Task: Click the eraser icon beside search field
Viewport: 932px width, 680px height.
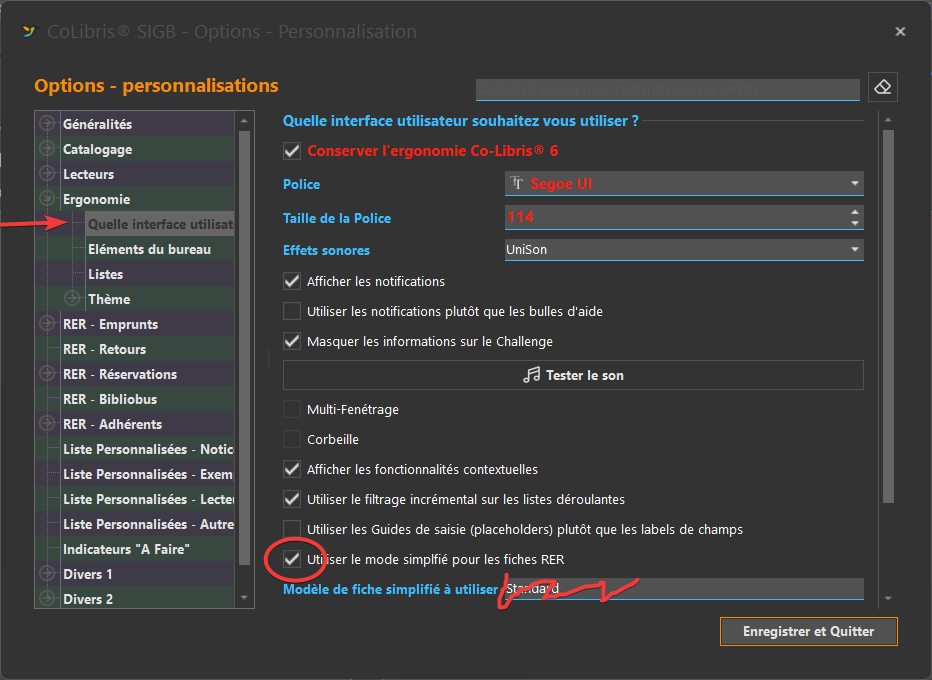Action: coord(882,87)
